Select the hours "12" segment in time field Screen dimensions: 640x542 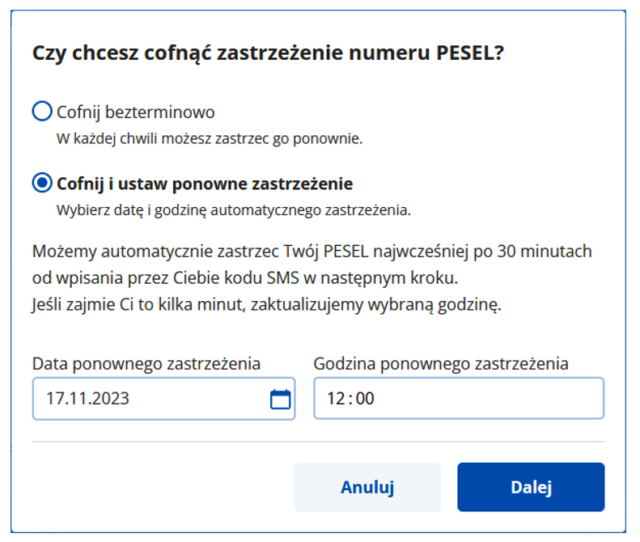pyautogui.click(x=336, y=398)
